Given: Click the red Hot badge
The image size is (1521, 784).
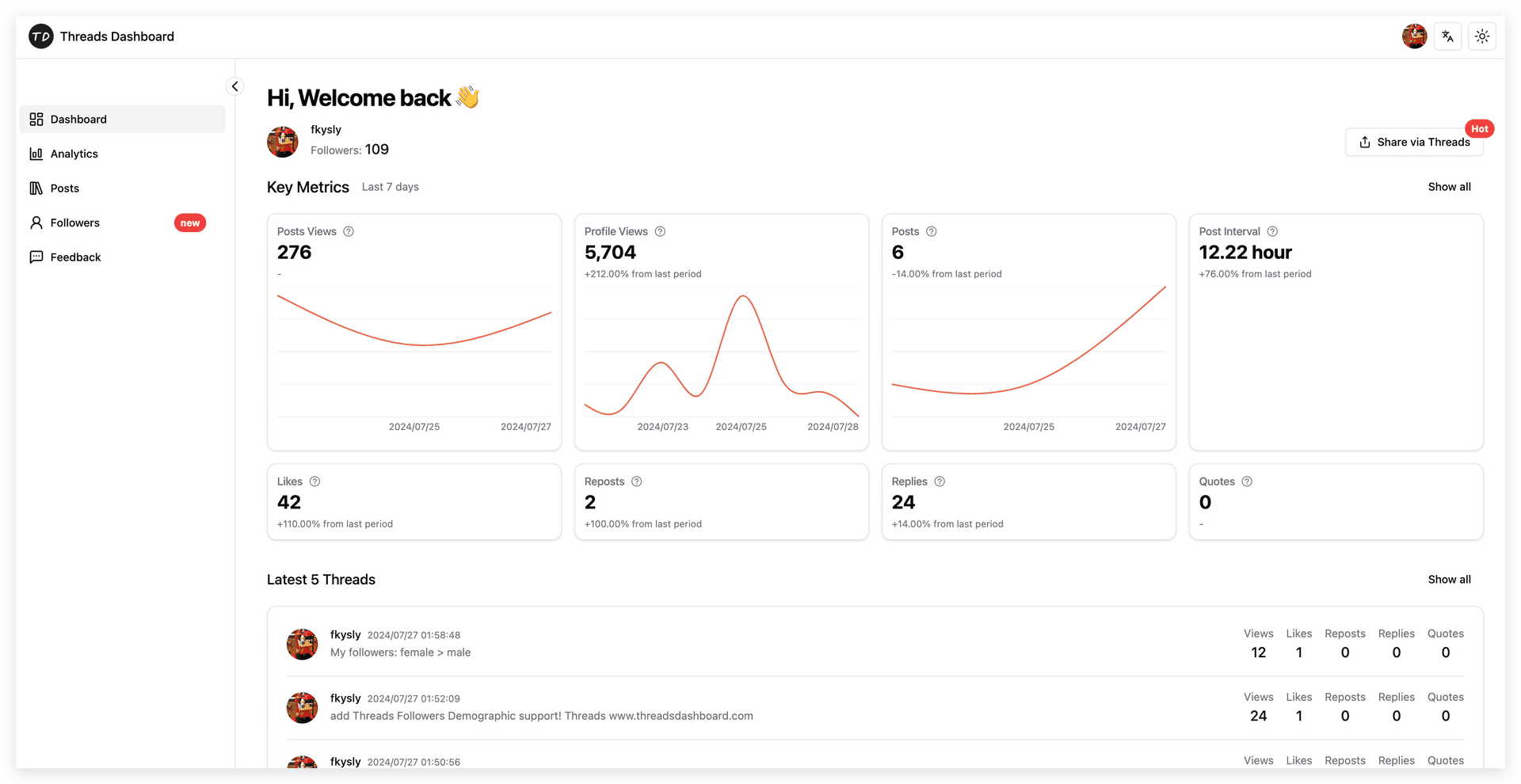Looking at the screenshot, I should click(1479, 129).
